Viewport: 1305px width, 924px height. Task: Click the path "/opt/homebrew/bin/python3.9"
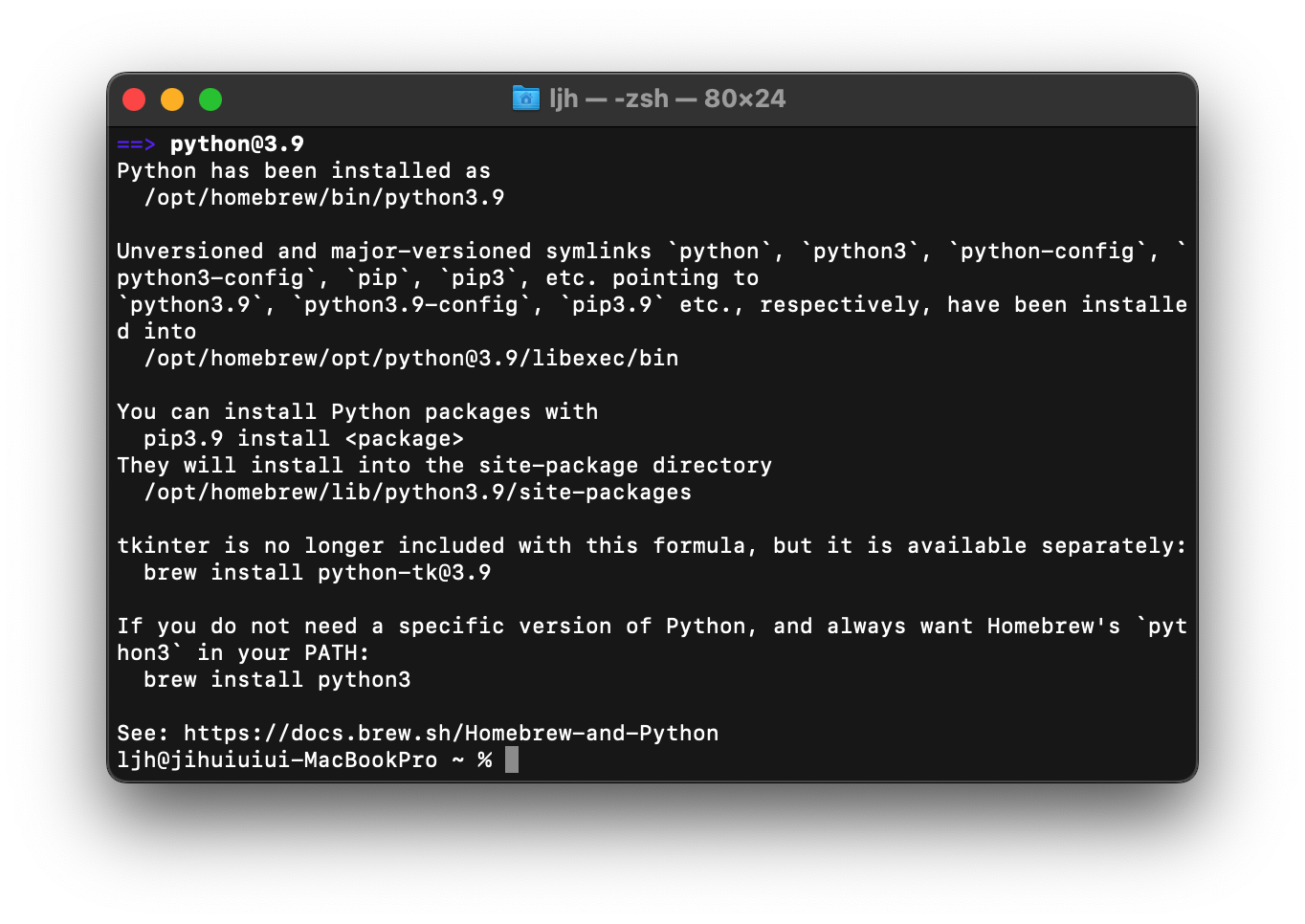(x=323, y=198)
